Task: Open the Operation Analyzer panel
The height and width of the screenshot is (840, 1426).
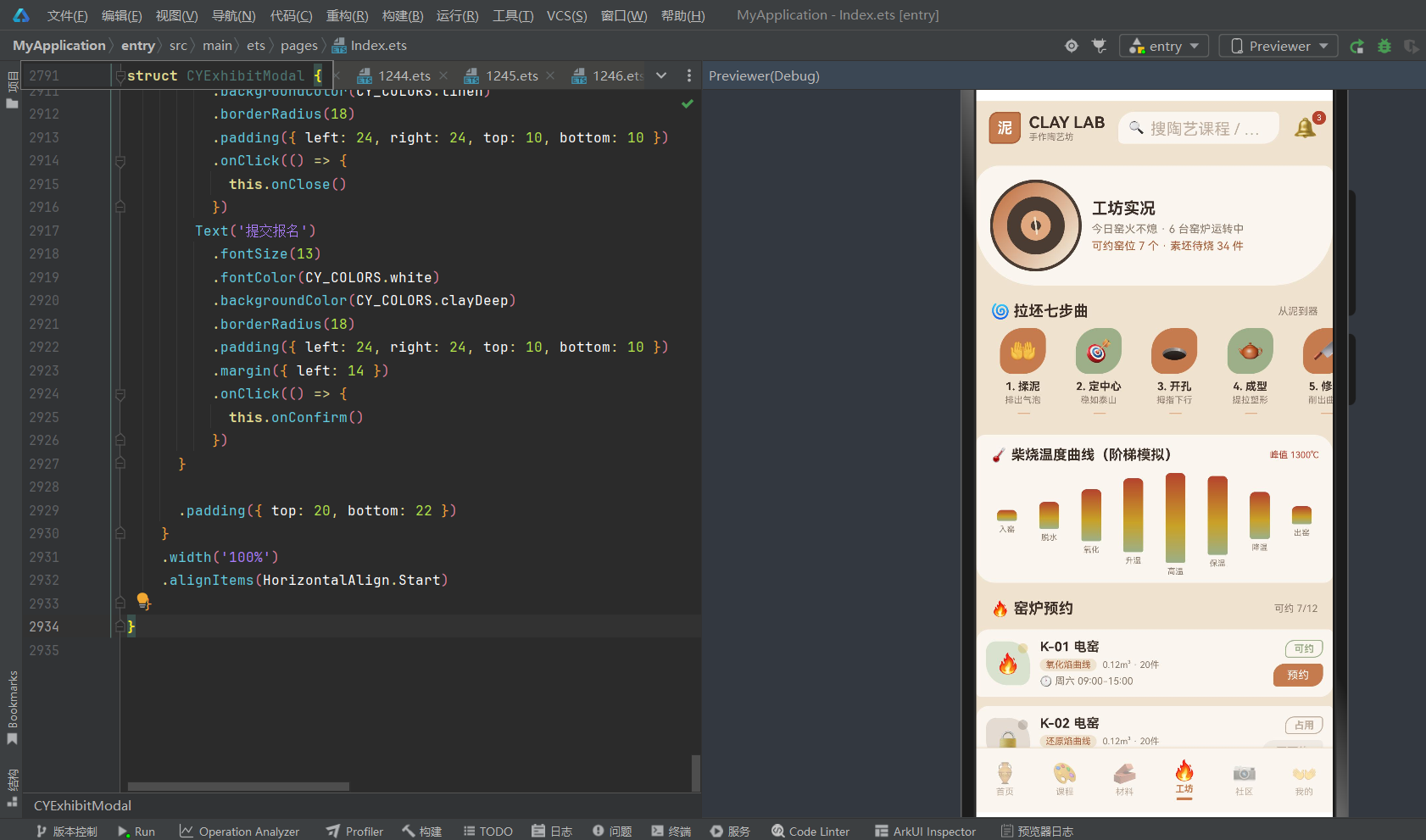Action: coord(239,832)
